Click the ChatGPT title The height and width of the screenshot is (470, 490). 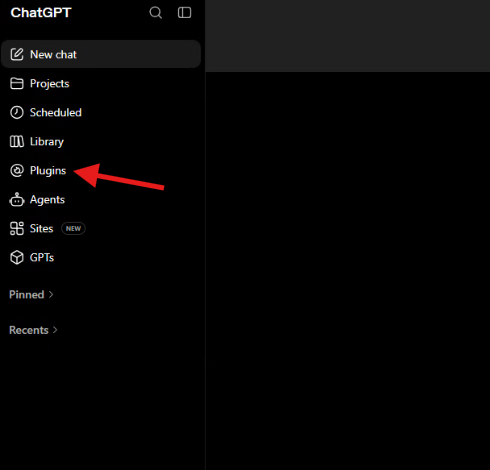pos(41,13)
